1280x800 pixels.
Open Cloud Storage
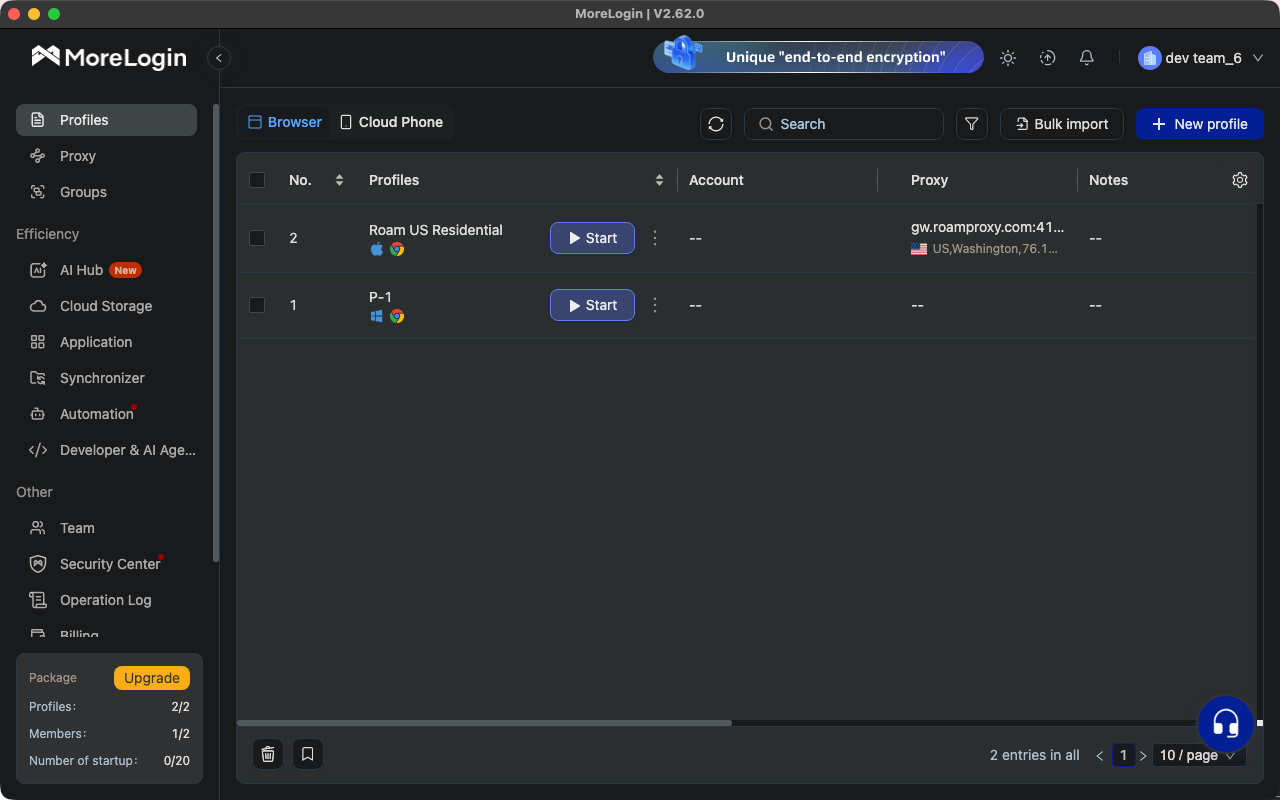point(106,306)
